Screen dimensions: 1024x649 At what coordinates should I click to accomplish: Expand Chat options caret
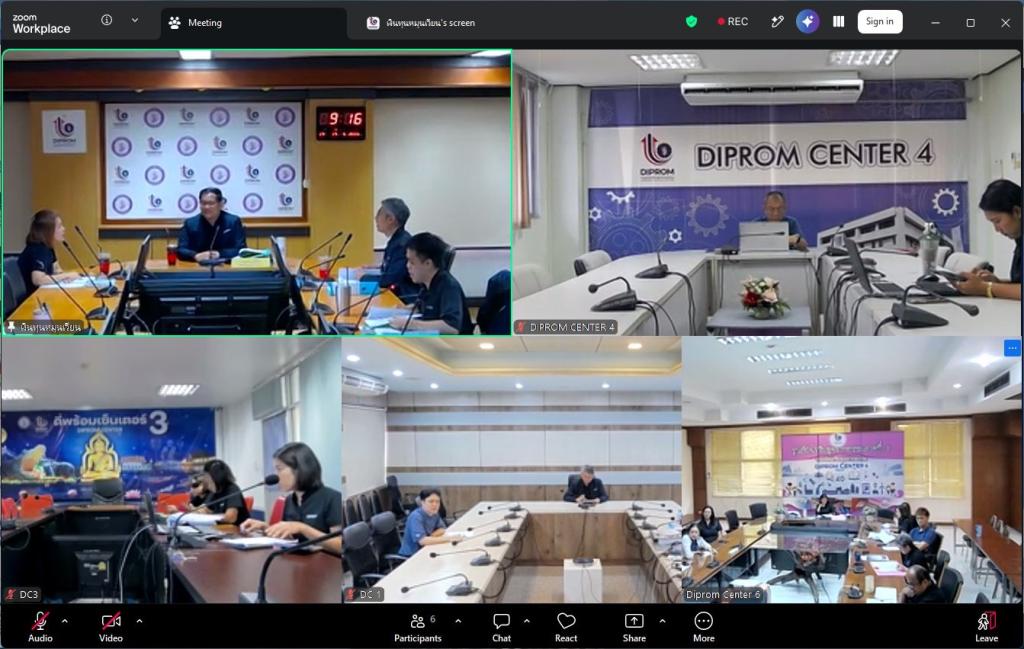526,621
